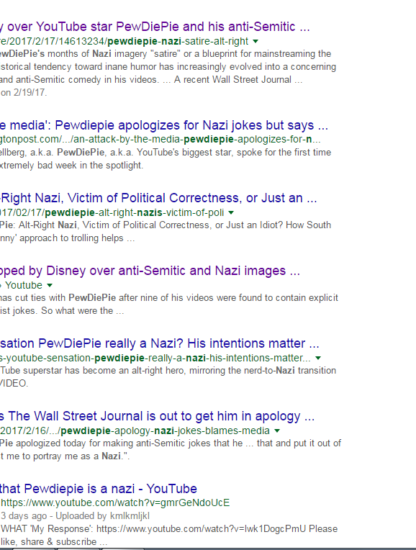Viewport: 416px width, 550px height.
Task: Expand dropdown arrow after pewdiepie-nazi-satire-alt-right URL
Action: click(256, 41)
